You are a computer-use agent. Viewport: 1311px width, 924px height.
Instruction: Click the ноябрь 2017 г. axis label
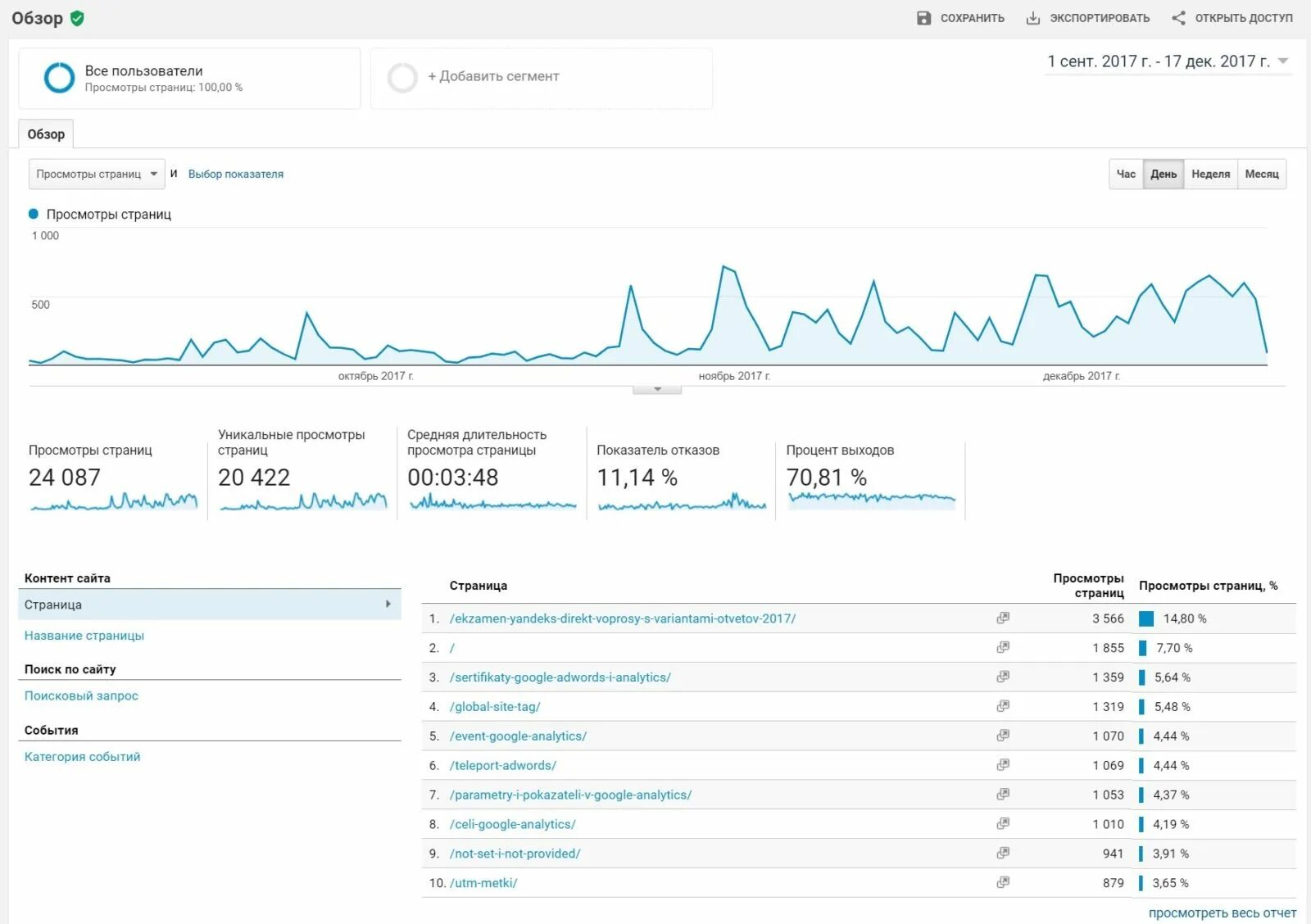point(734,376)
